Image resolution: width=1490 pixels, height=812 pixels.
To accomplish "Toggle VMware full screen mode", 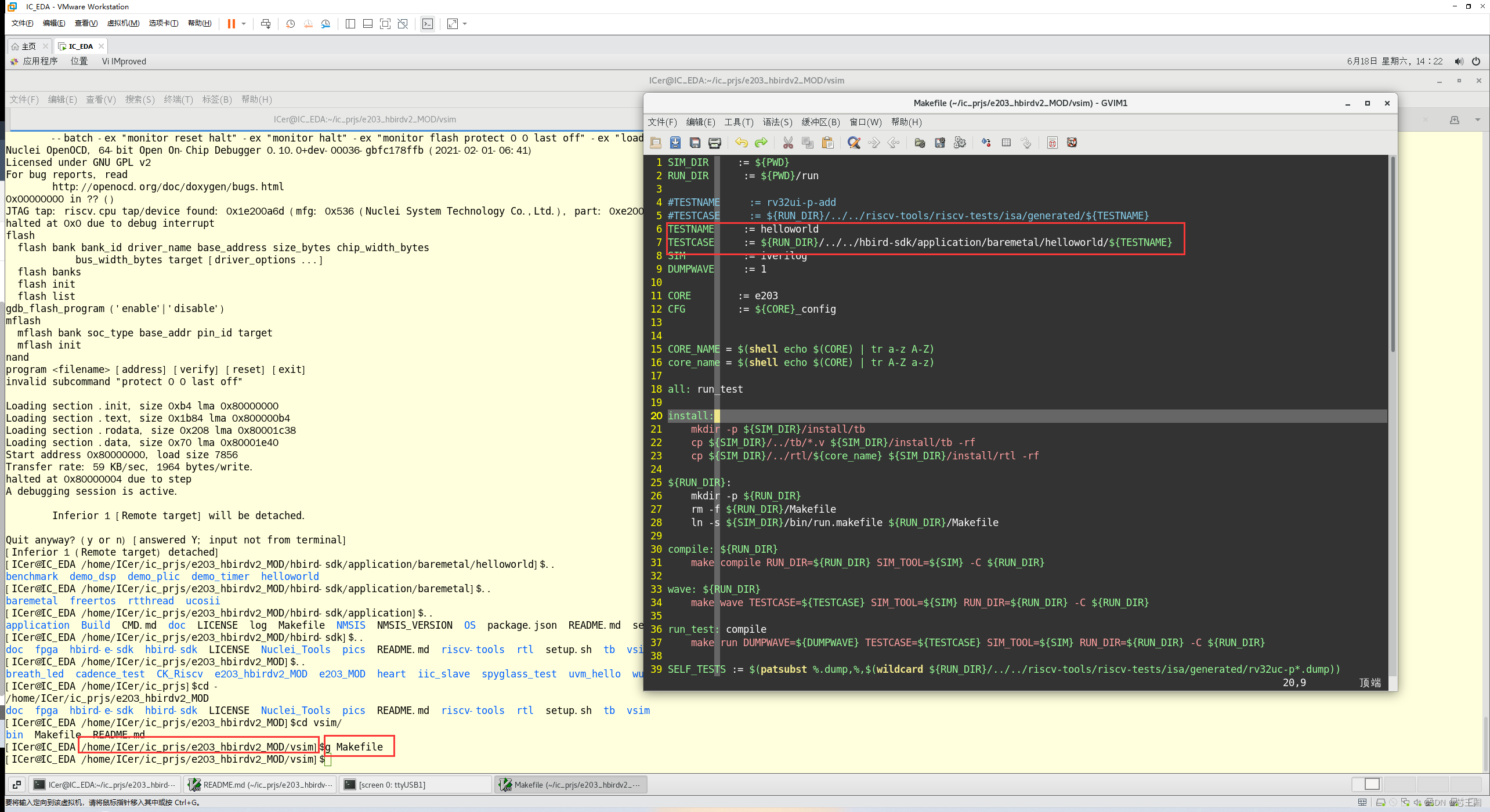I will pyautogui.click(x=385, y=24).
